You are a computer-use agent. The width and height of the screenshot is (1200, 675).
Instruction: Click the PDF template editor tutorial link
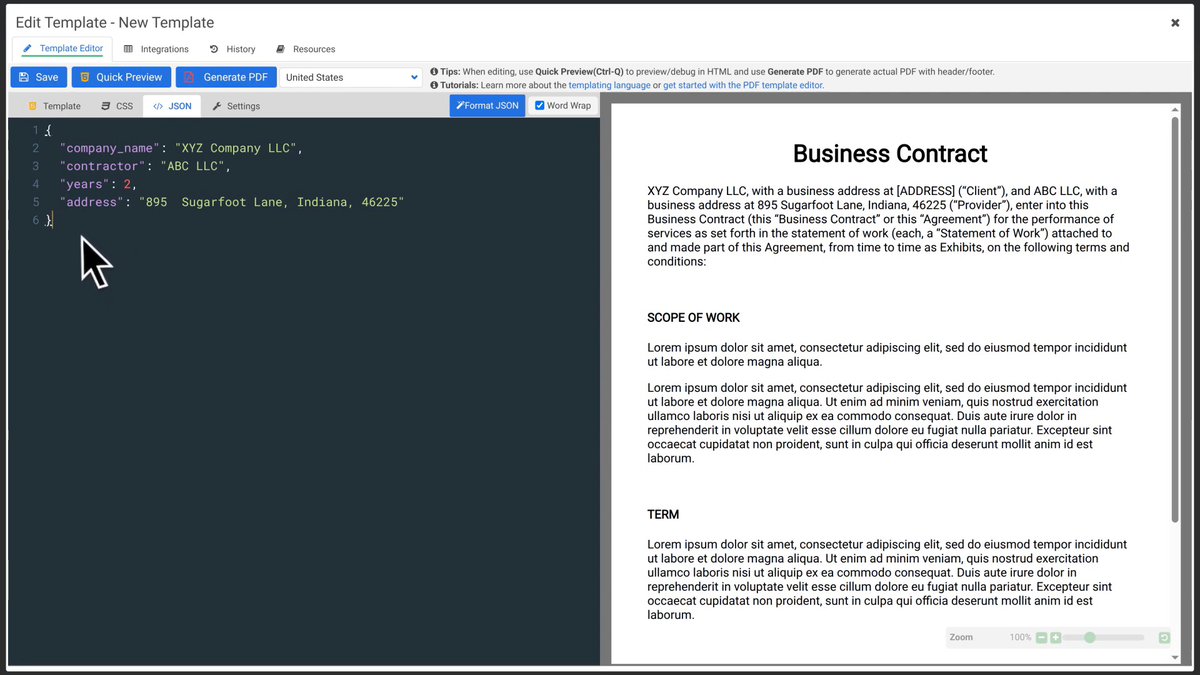(750, 84)
